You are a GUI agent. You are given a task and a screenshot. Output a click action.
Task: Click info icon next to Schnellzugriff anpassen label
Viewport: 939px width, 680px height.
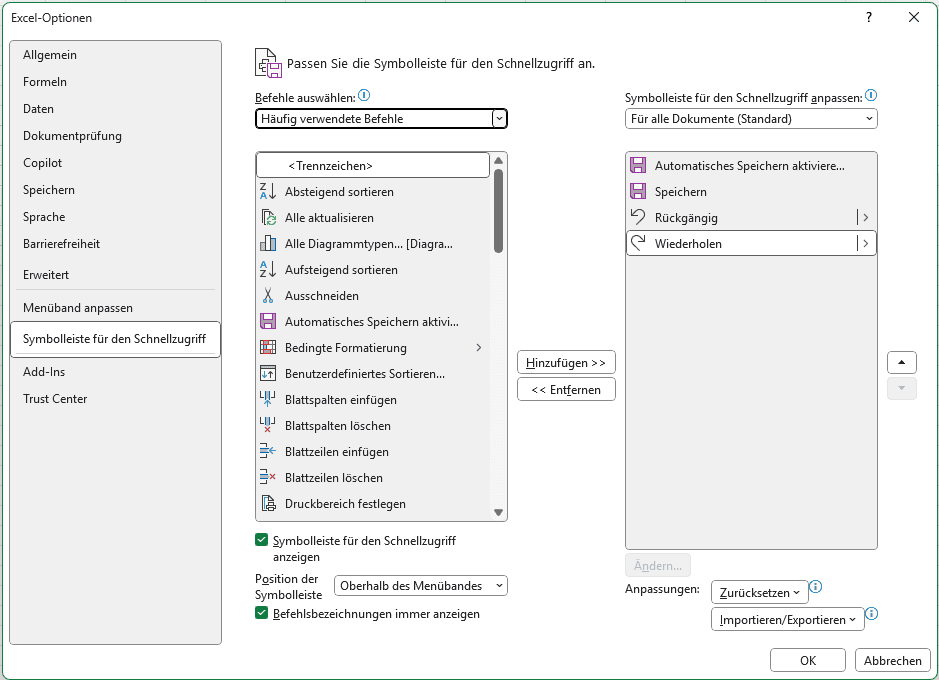(871, 95)
